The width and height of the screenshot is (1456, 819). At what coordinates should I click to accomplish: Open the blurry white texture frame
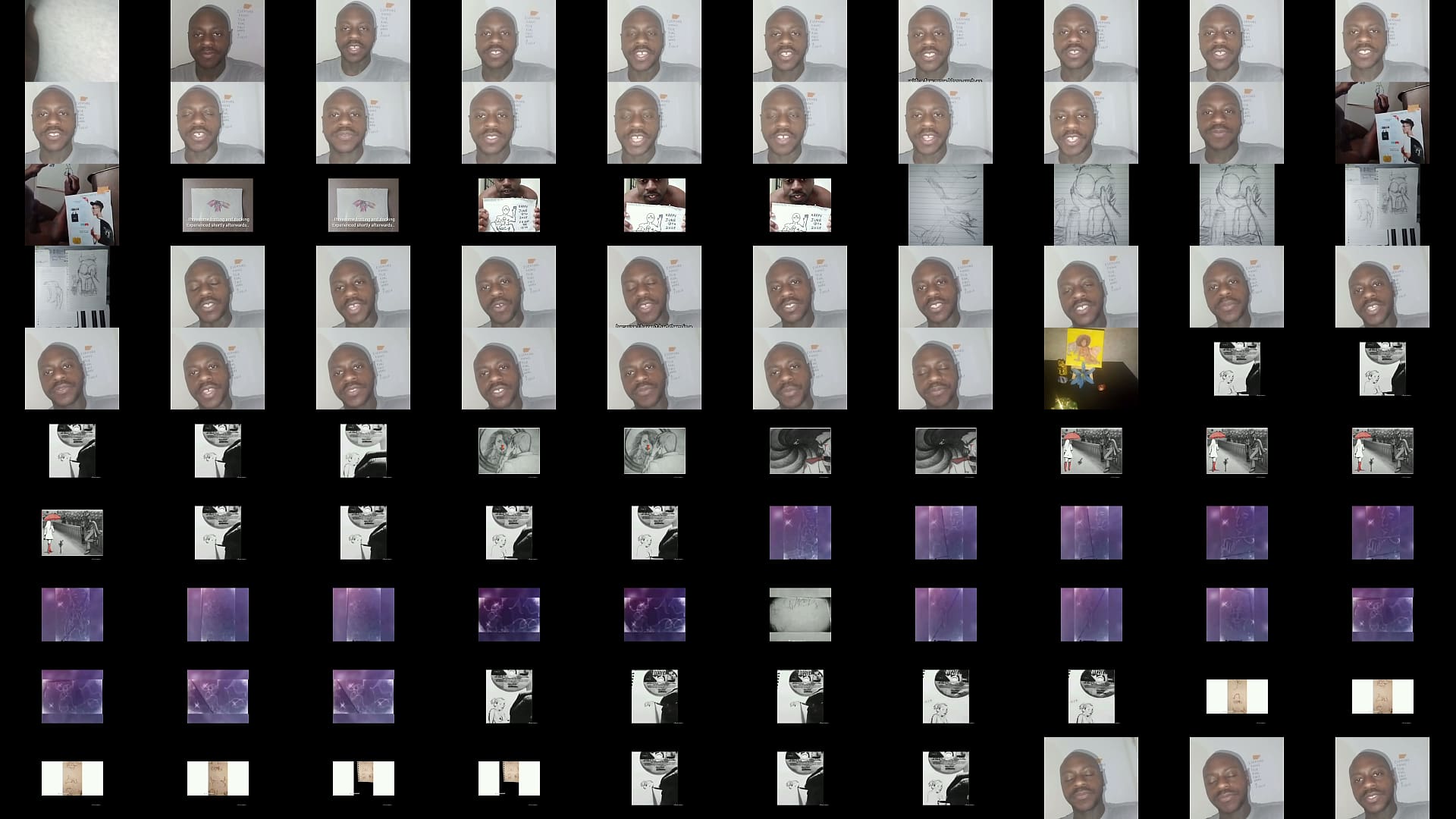point(72,41)
